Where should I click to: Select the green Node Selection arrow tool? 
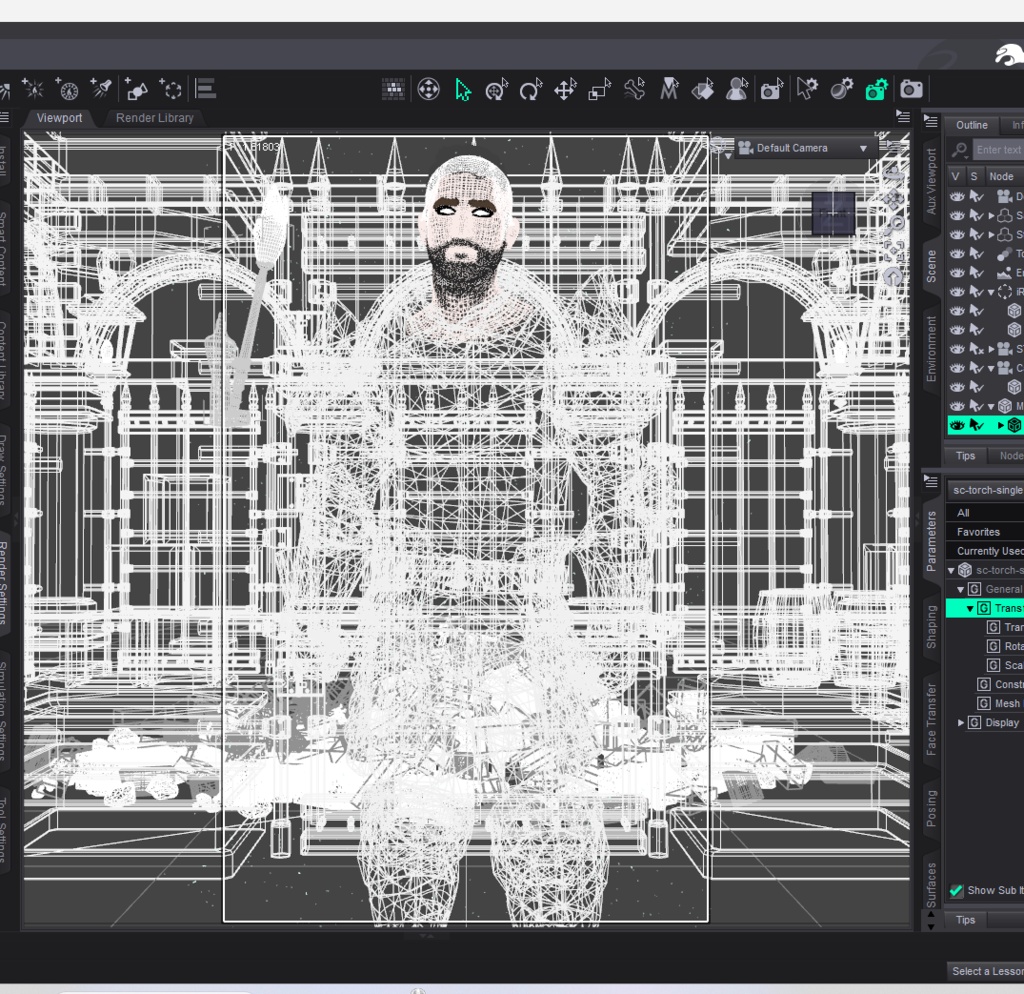coord(463,89)
